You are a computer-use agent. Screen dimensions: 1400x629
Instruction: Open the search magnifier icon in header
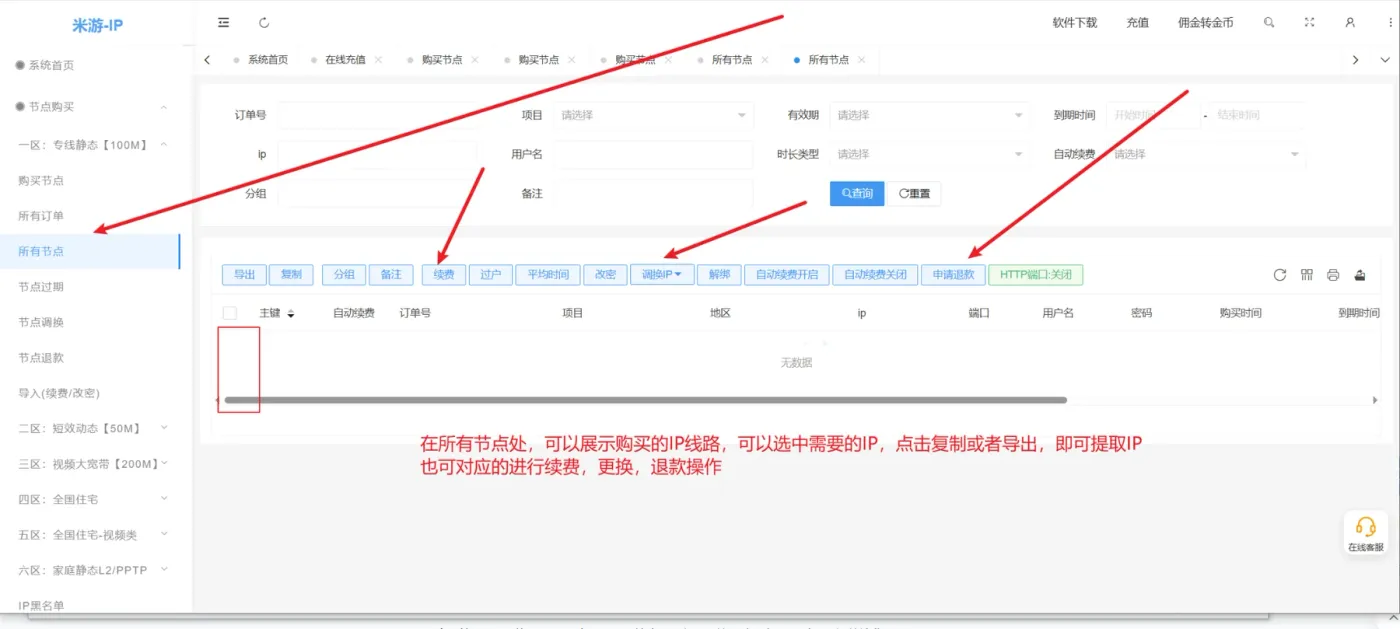1269,22
